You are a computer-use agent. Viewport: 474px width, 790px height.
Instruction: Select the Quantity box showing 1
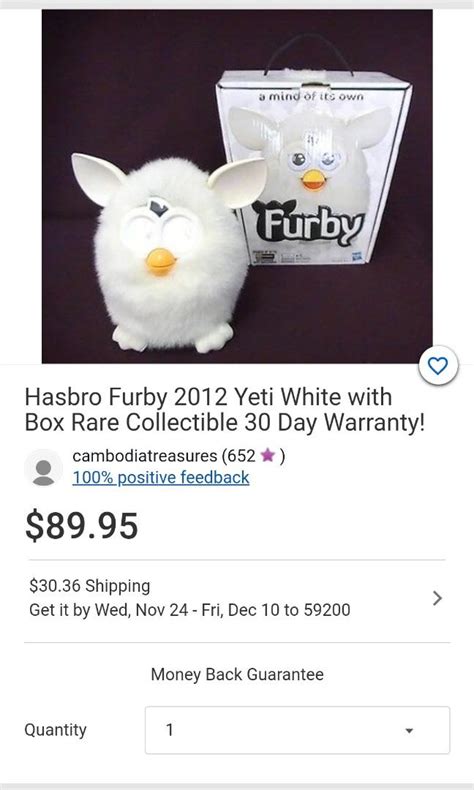point(297,730)
